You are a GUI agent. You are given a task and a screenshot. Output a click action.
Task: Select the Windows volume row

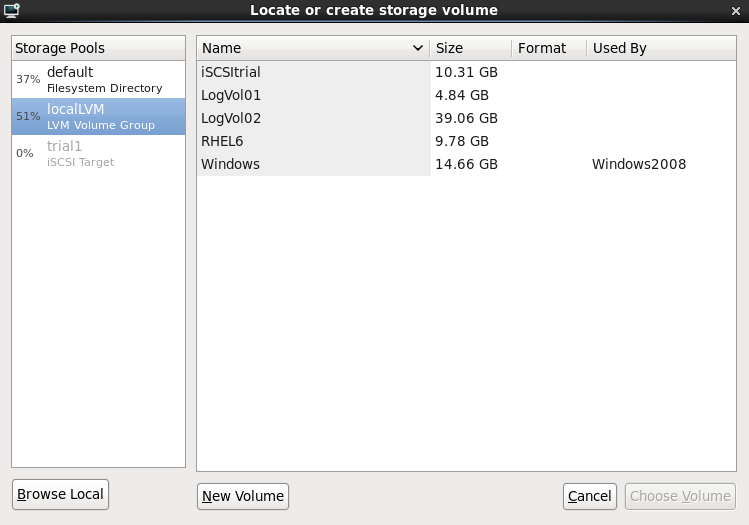[313, 164]
